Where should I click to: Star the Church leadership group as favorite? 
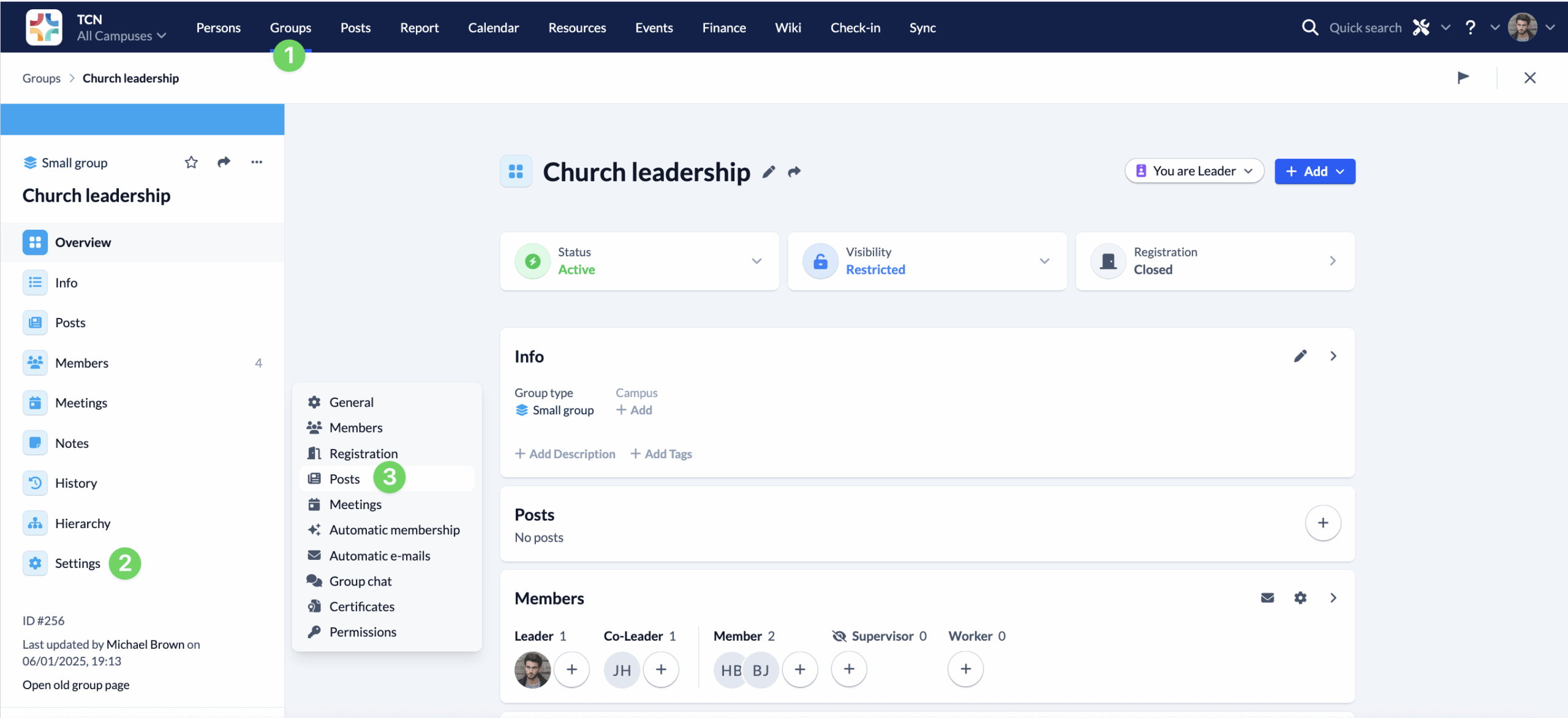[191, 162]
